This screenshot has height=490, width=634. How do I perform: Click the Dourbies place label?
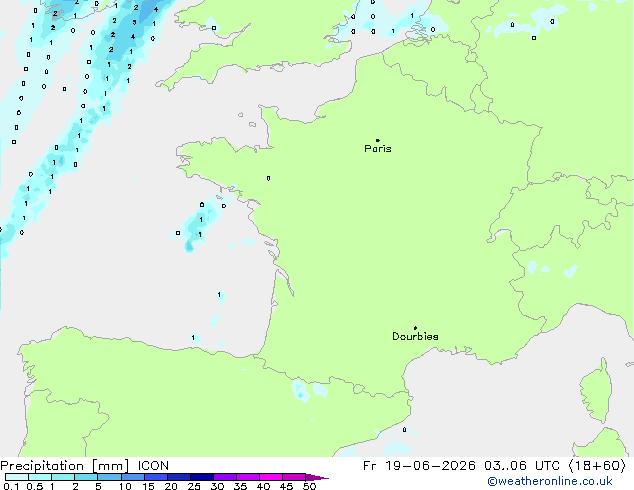point(415,336)
